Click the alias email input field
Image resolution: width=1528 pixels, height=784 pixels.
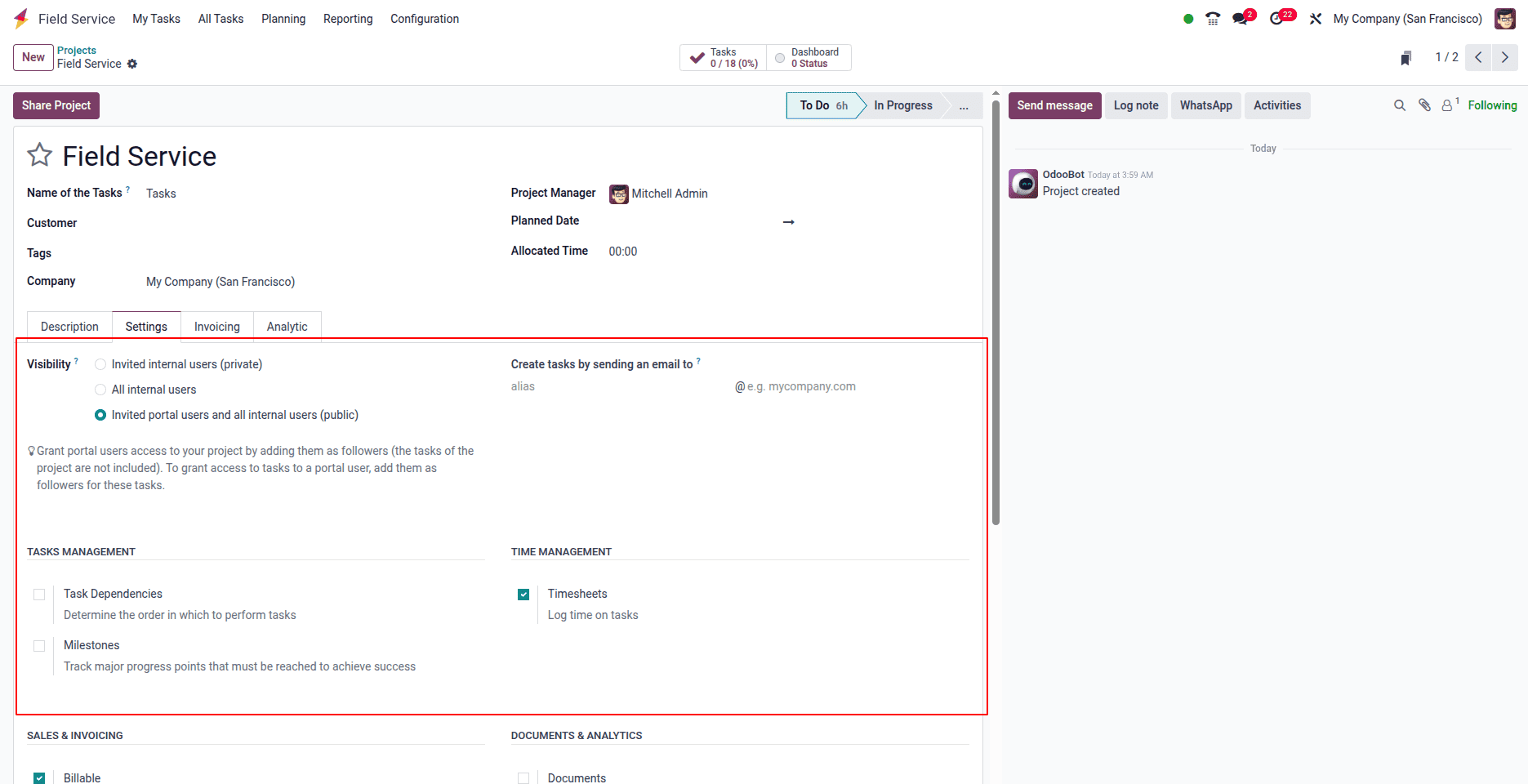pyautogui.click(x=621, y=386)
